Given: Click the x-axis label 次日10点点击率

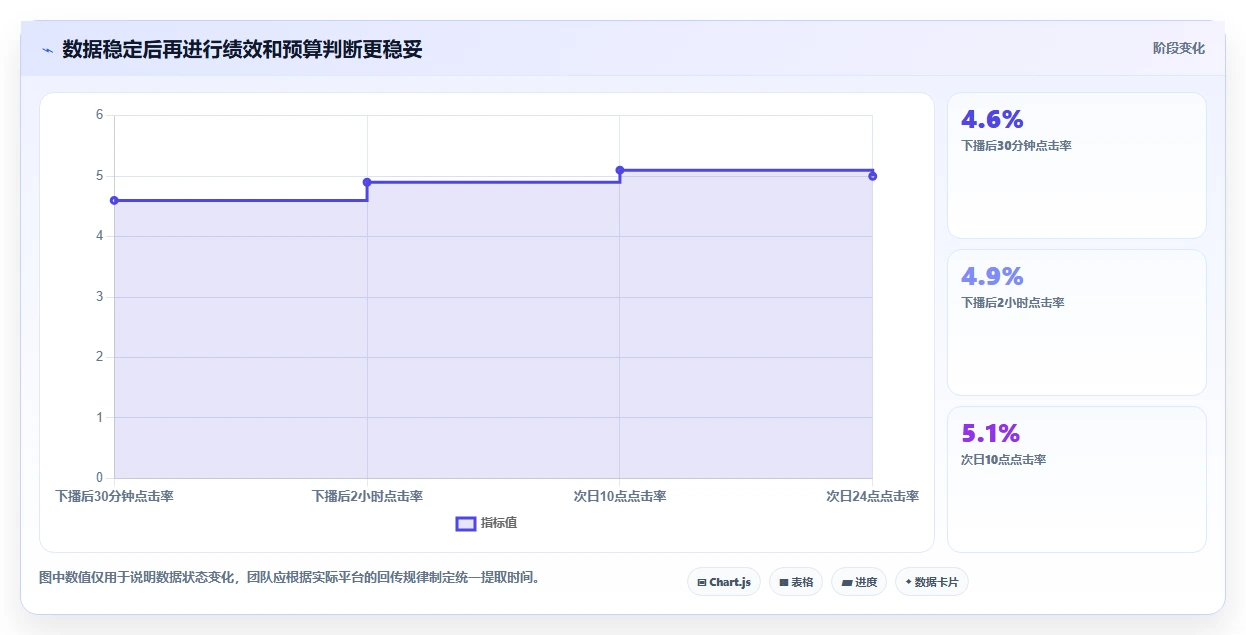Looking at the screenshot, I should [620, 496].
